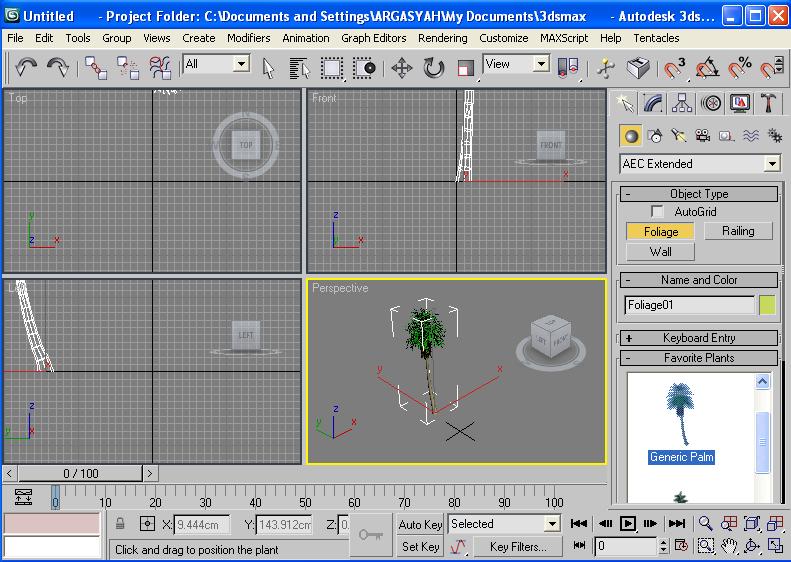
Task: Click the Auto Key button
Action: coord(420,525)
